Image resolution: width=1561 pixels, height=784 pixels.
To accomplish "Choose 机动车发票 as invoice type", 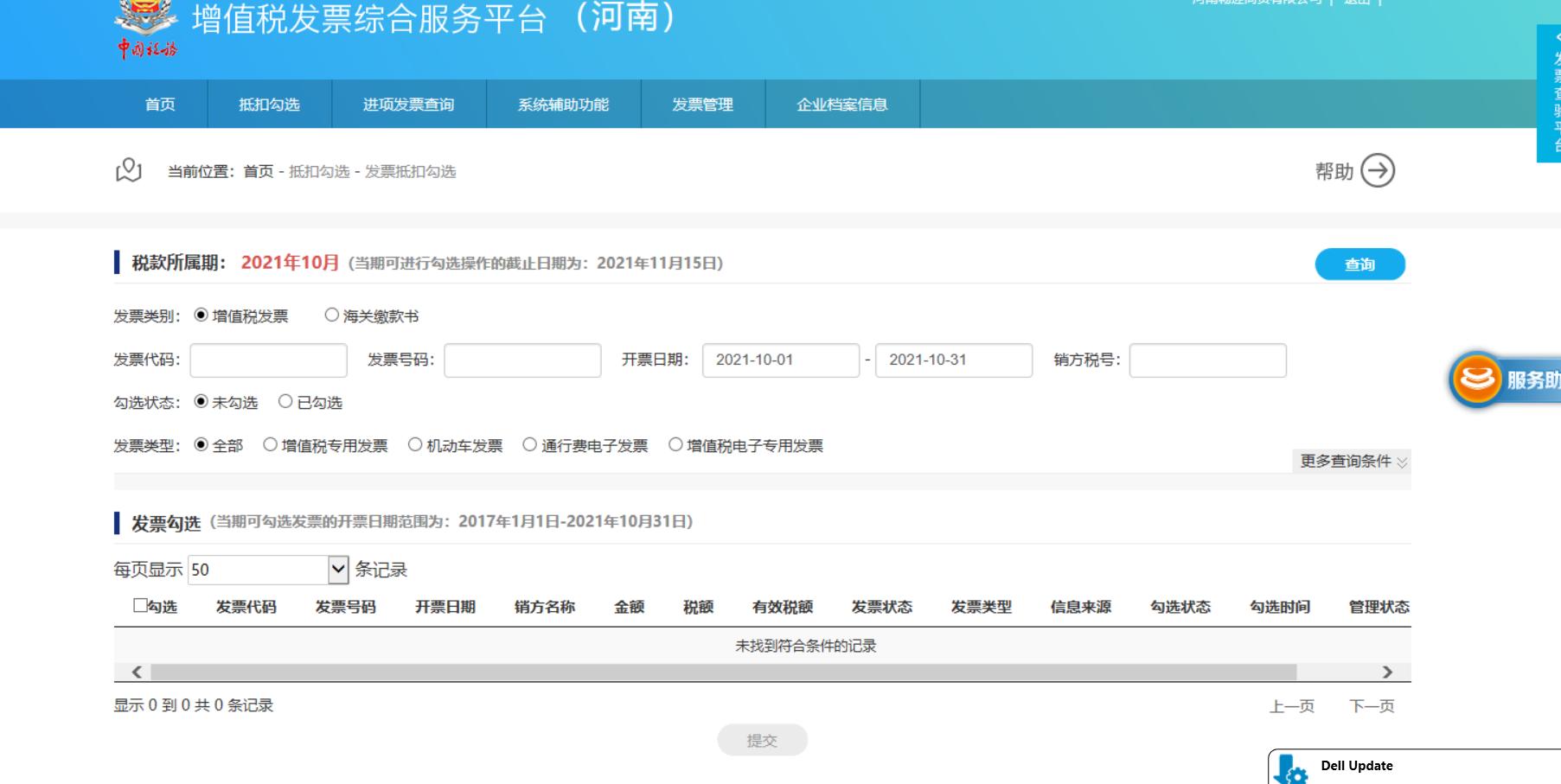I will coord(416,445).
